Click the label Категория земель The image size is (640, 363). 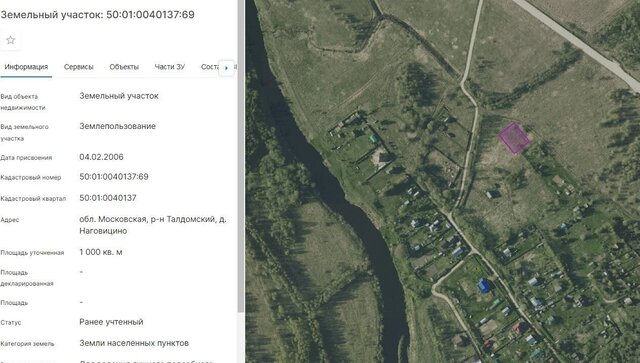pos(27,344)
